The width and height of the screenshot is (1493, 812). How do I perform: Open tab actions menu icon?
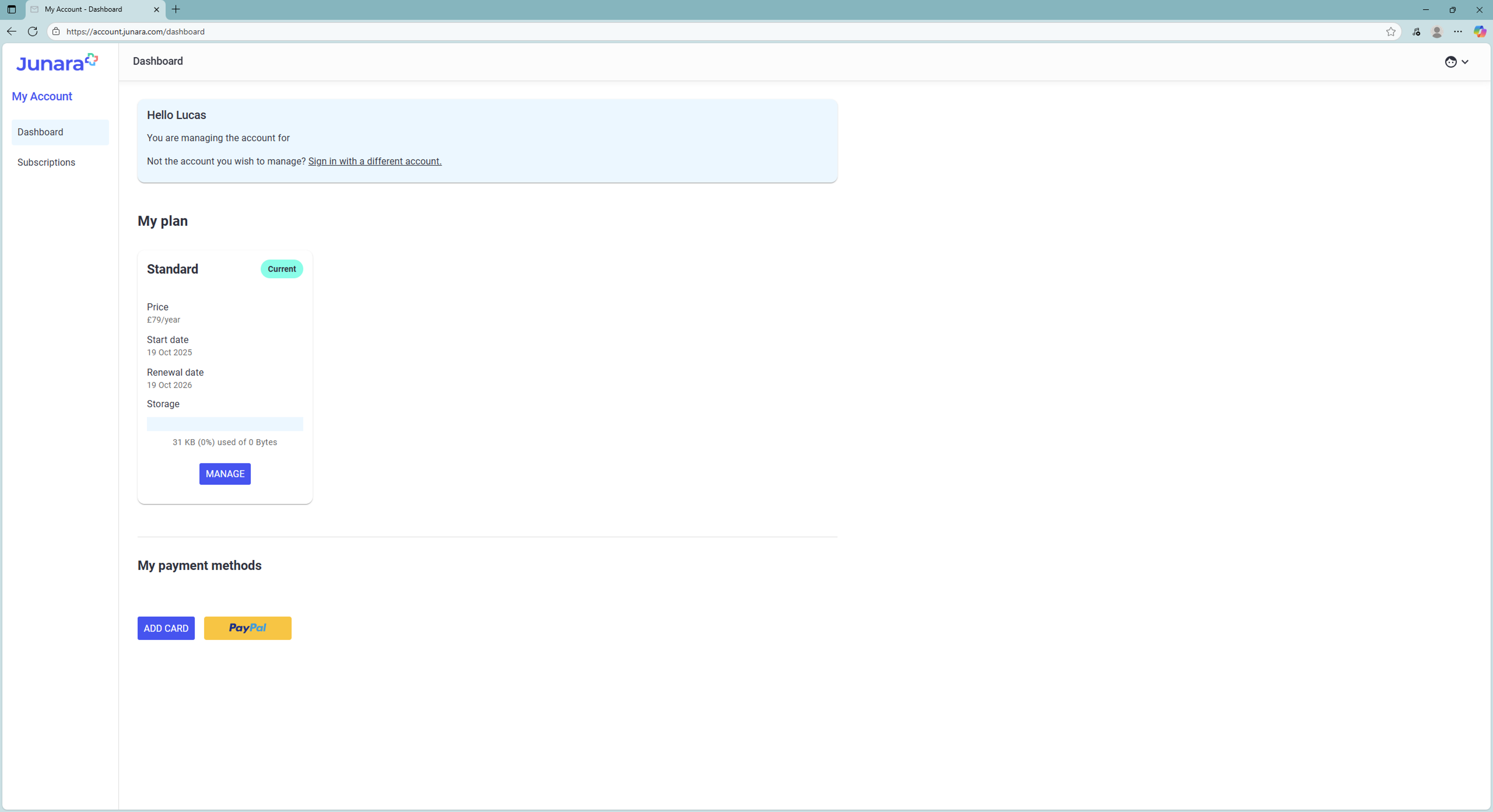(12, 9)
